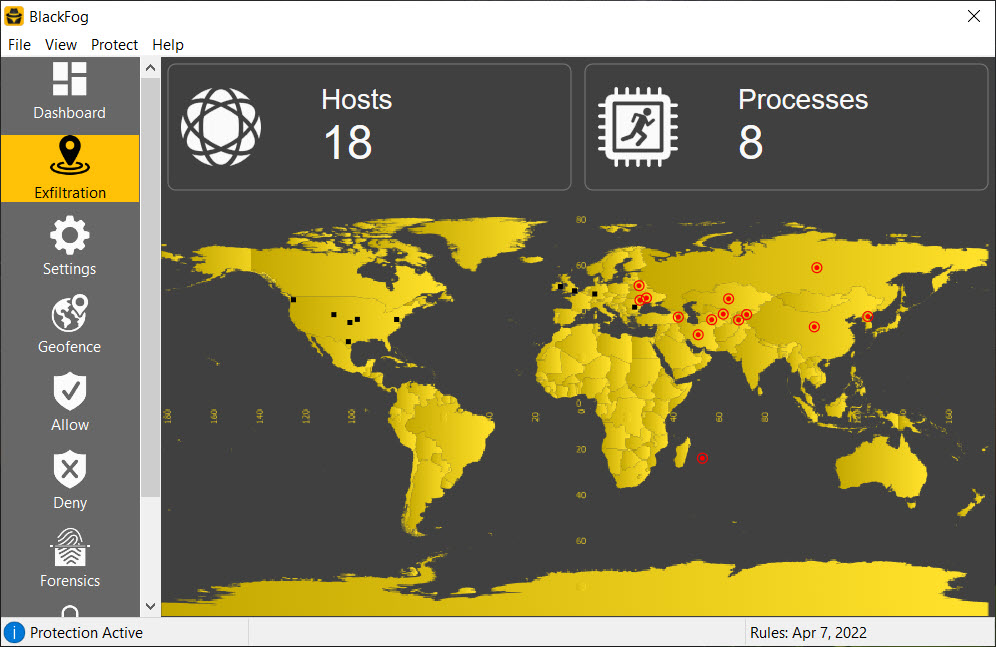Click the Hosts count 18
The width and height of the screenshot is (996, 647).
[x=347, y=142]
